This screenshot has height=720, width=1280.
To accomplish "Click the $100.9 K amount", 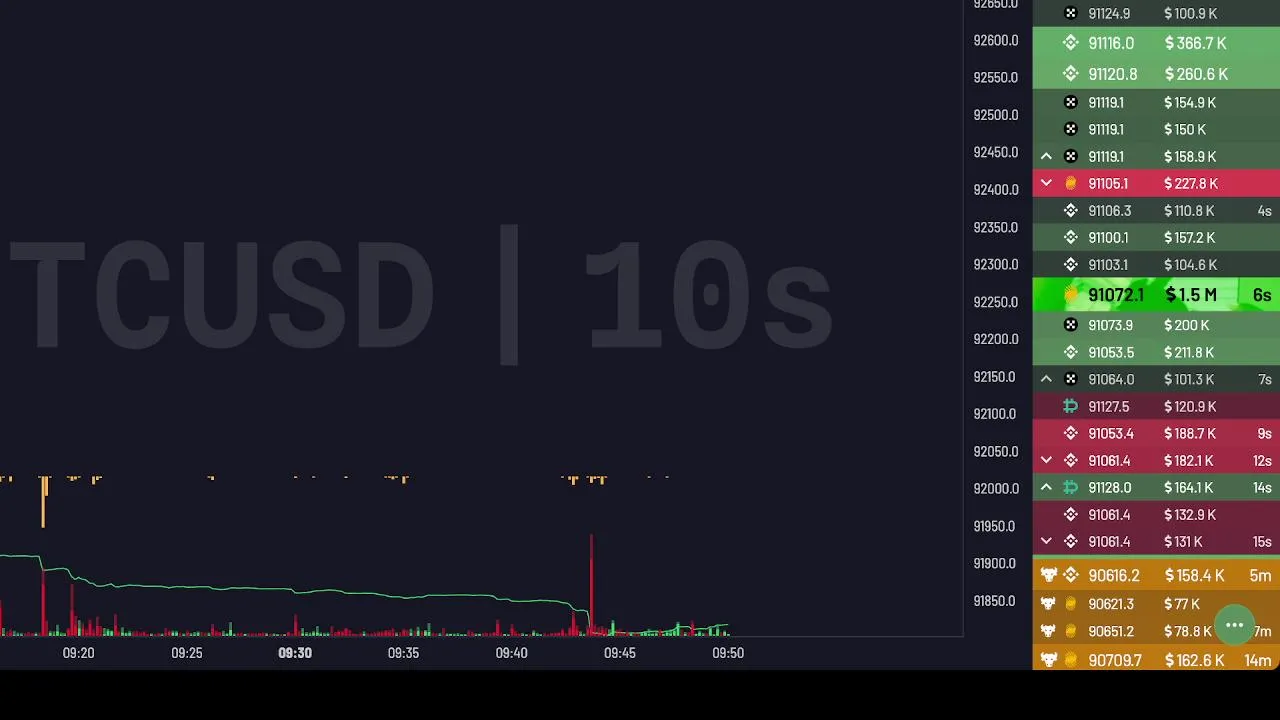I will click(x=1190, y=14).
